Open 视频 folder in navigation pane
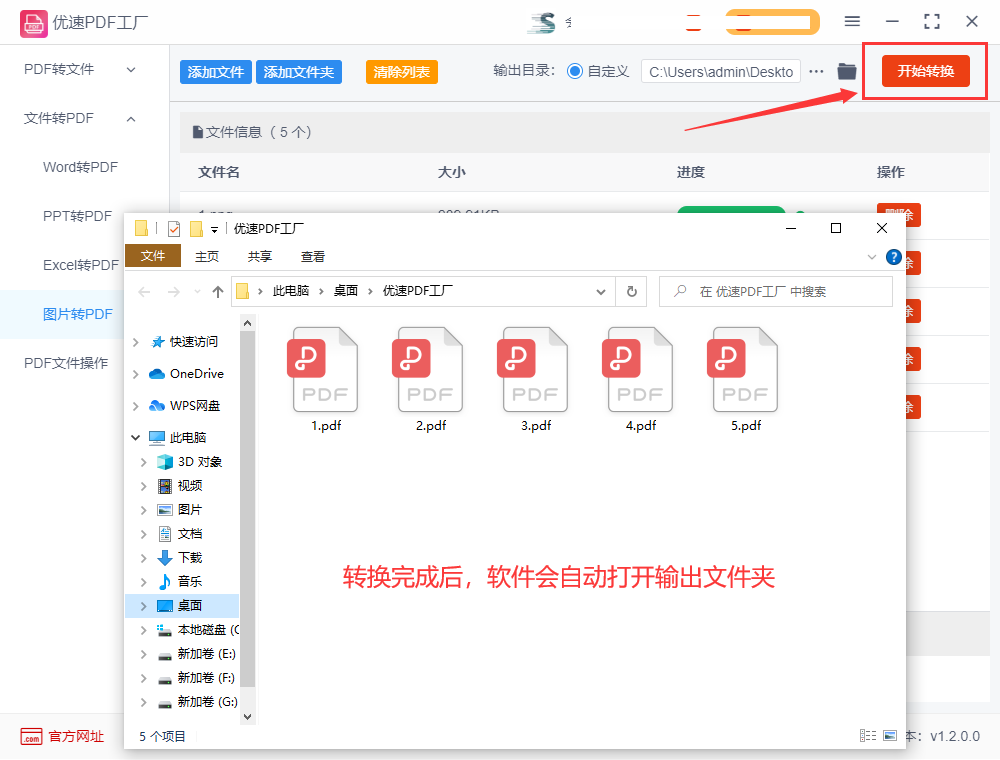The image size is (1000, 760). pos(180,486)
